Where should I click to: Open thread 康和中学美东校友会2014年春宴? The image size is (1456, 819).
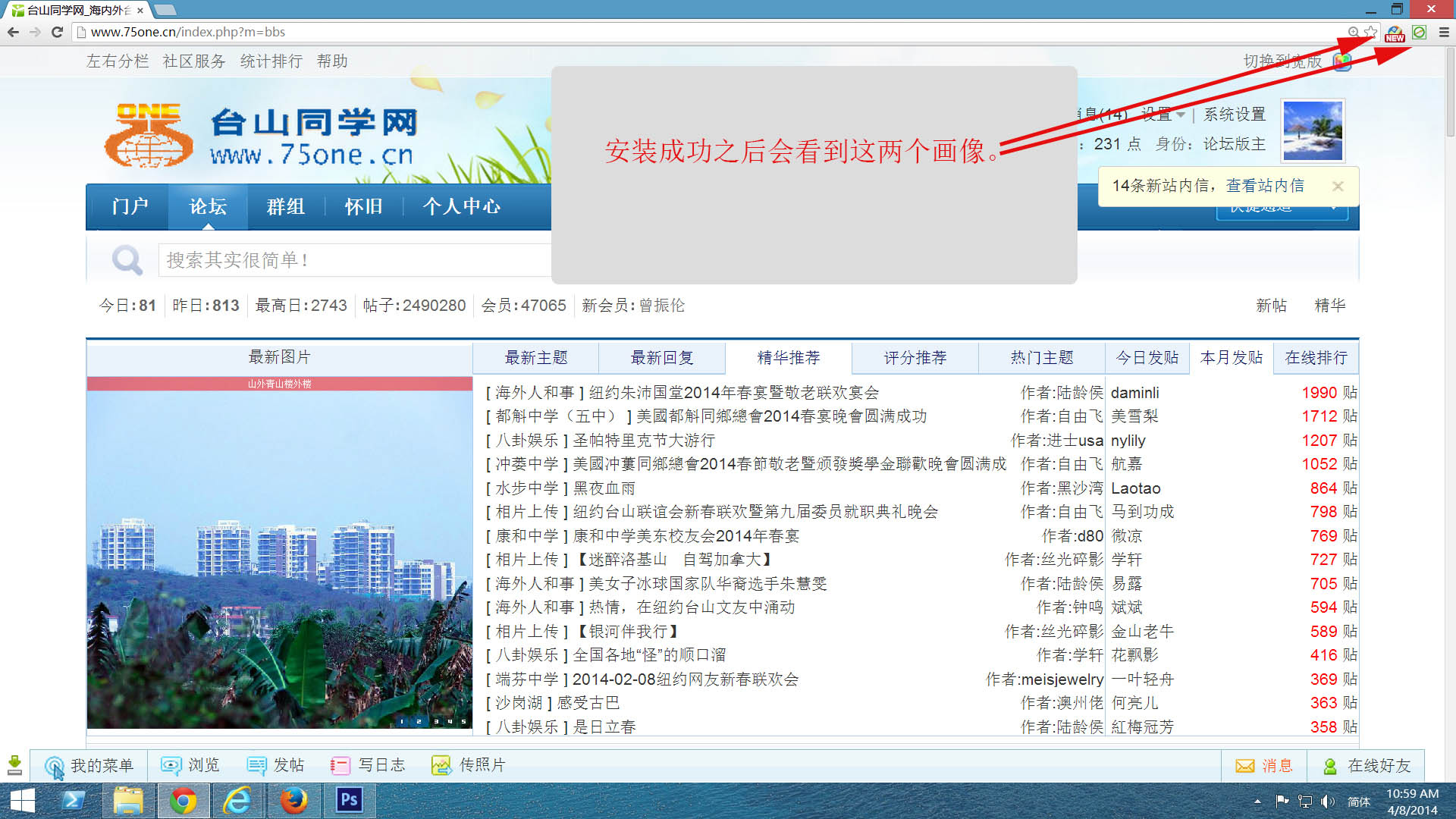pyautogui.click(x=686, y=536)
